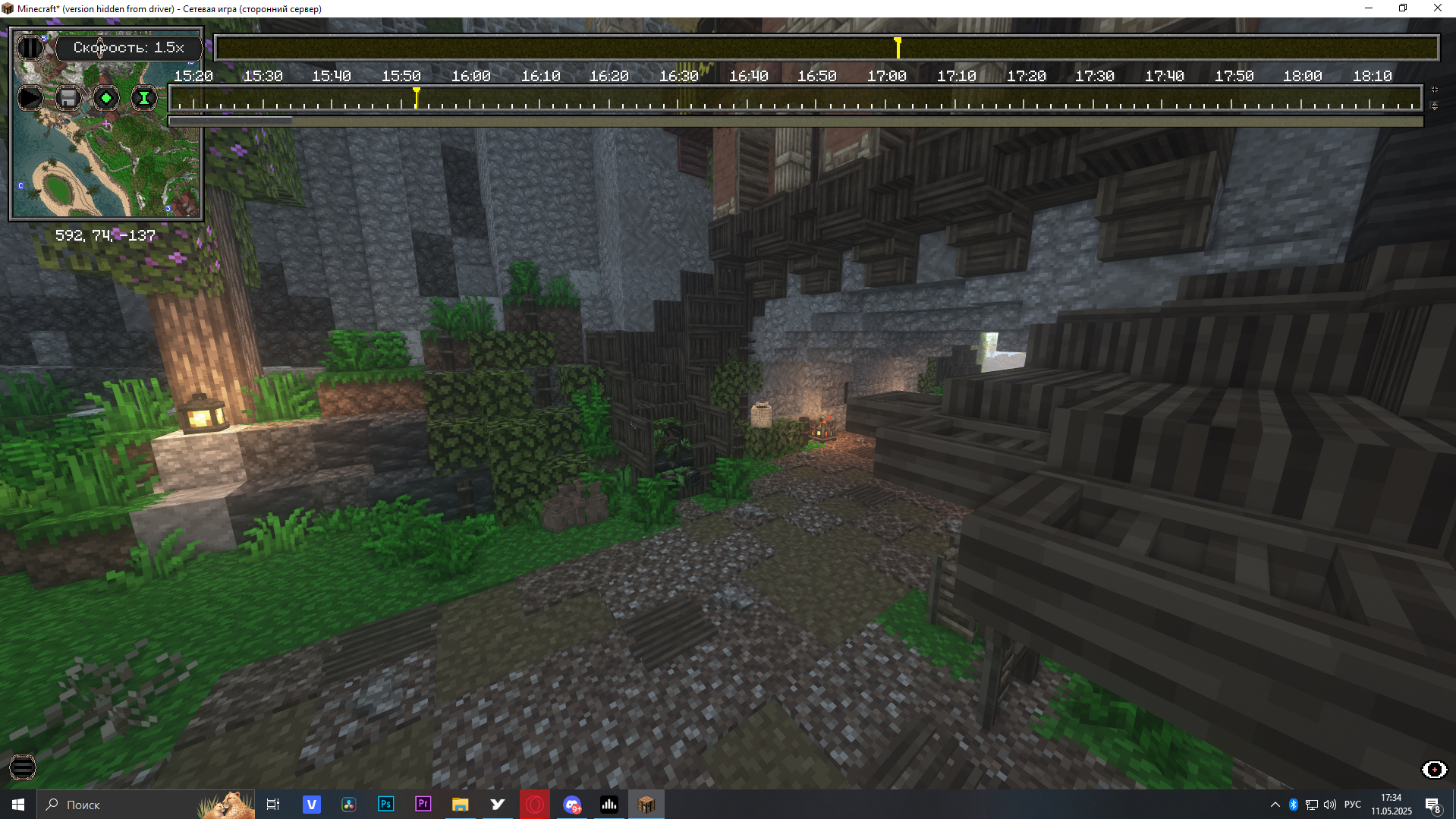Switch the РУС input language
The width and height of the screenshot is (1456, 819).
pos(1353,805)
